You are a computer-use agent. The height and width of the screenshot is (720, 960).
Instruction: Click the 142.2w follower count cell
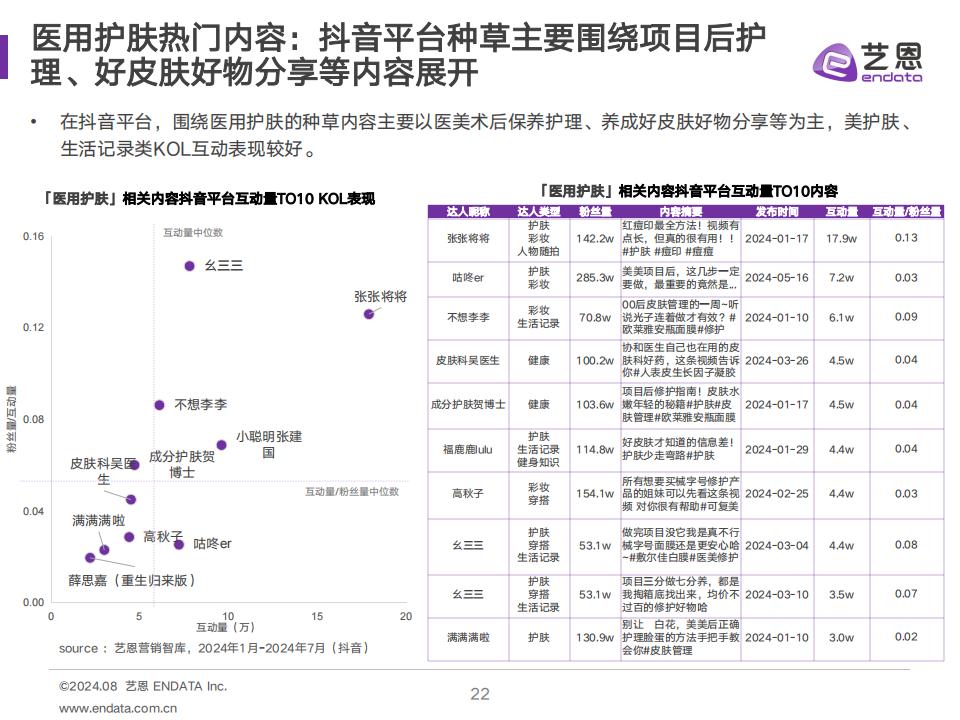(x=595, y=239)
